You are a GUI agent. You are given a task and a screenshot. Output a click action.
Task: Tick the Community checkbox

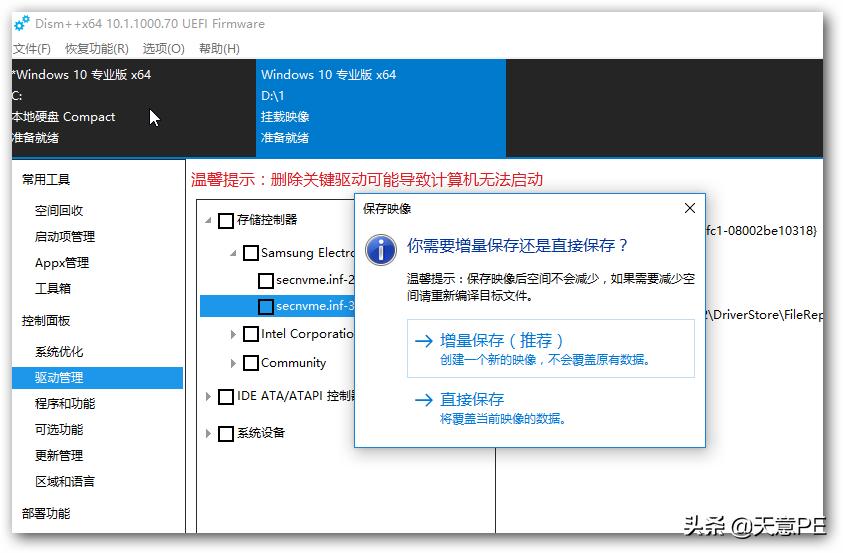251,363
